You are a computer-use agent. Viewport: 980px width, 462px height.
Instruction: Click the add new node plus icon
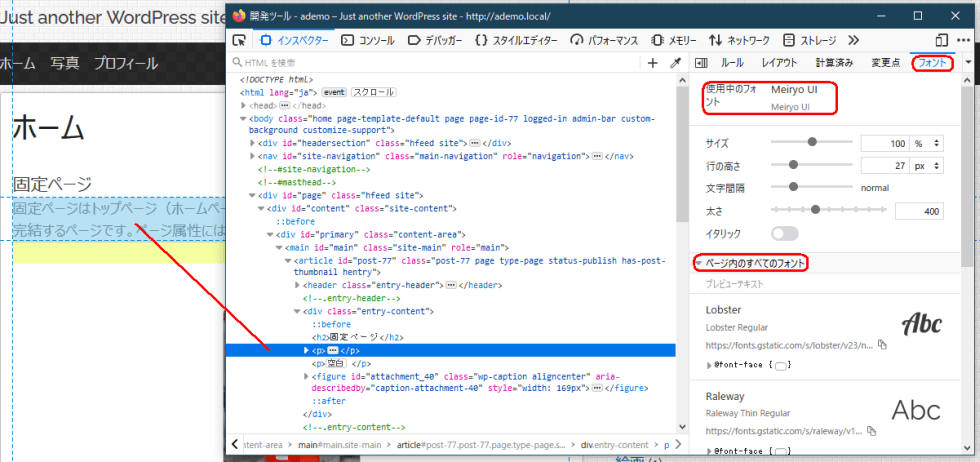coord(653,63)
